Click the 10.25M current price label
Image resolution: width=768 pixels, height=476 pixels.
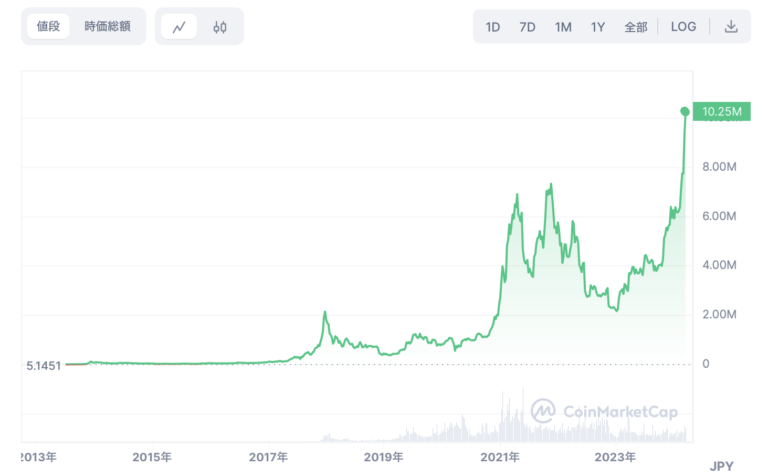721,112
